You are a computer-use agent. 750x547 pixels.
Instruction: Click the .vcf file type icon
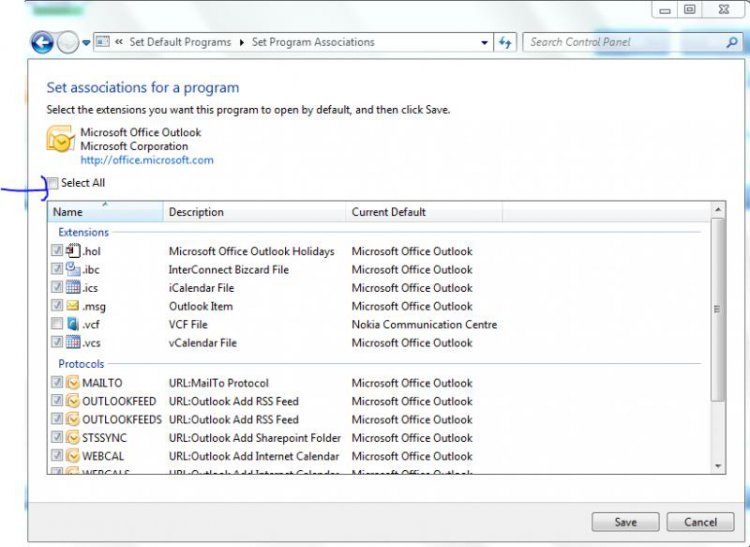tap(73, 324)
